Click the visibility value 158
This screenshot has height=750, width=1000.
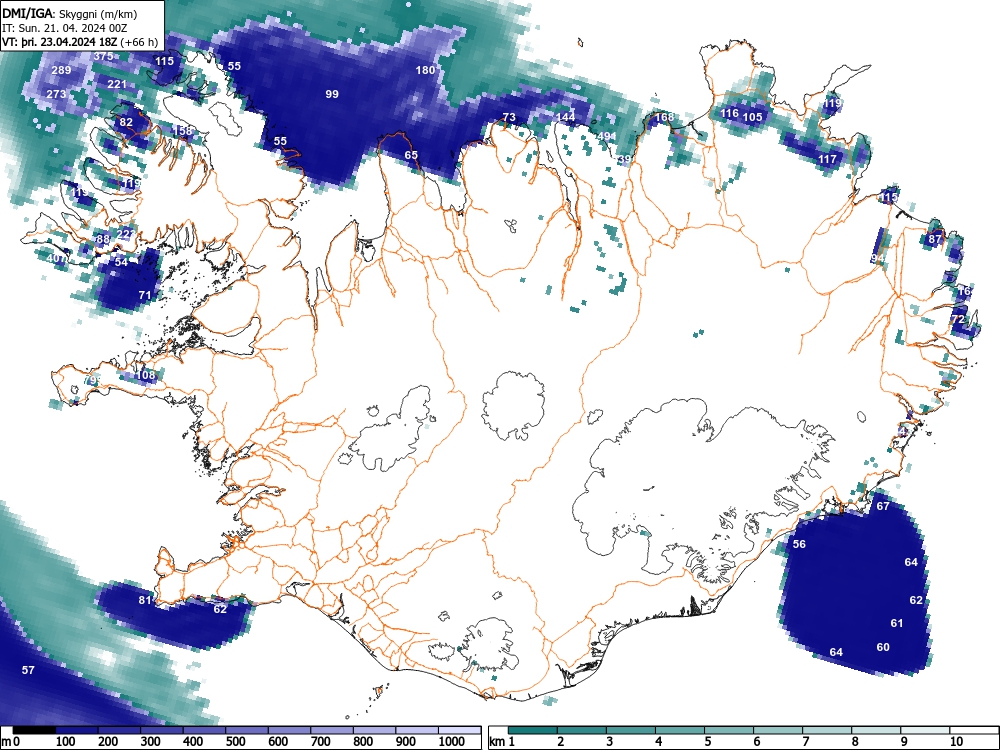click(x=182, y=131)
